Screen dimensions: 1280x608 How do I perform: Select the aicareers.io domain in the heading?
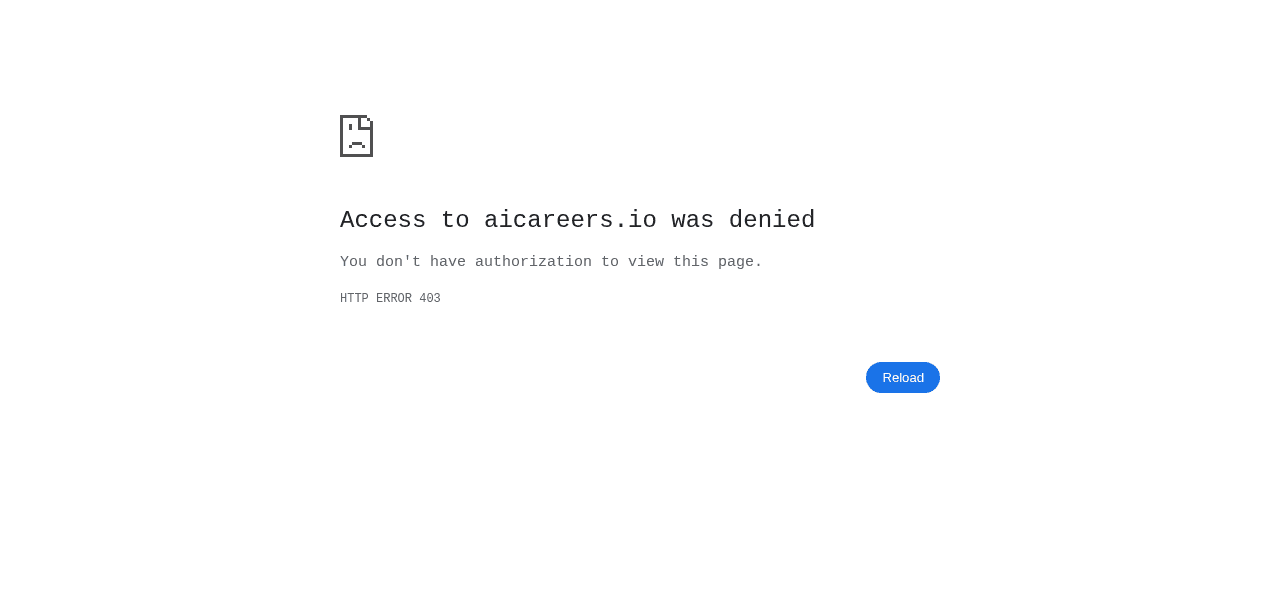570,220
